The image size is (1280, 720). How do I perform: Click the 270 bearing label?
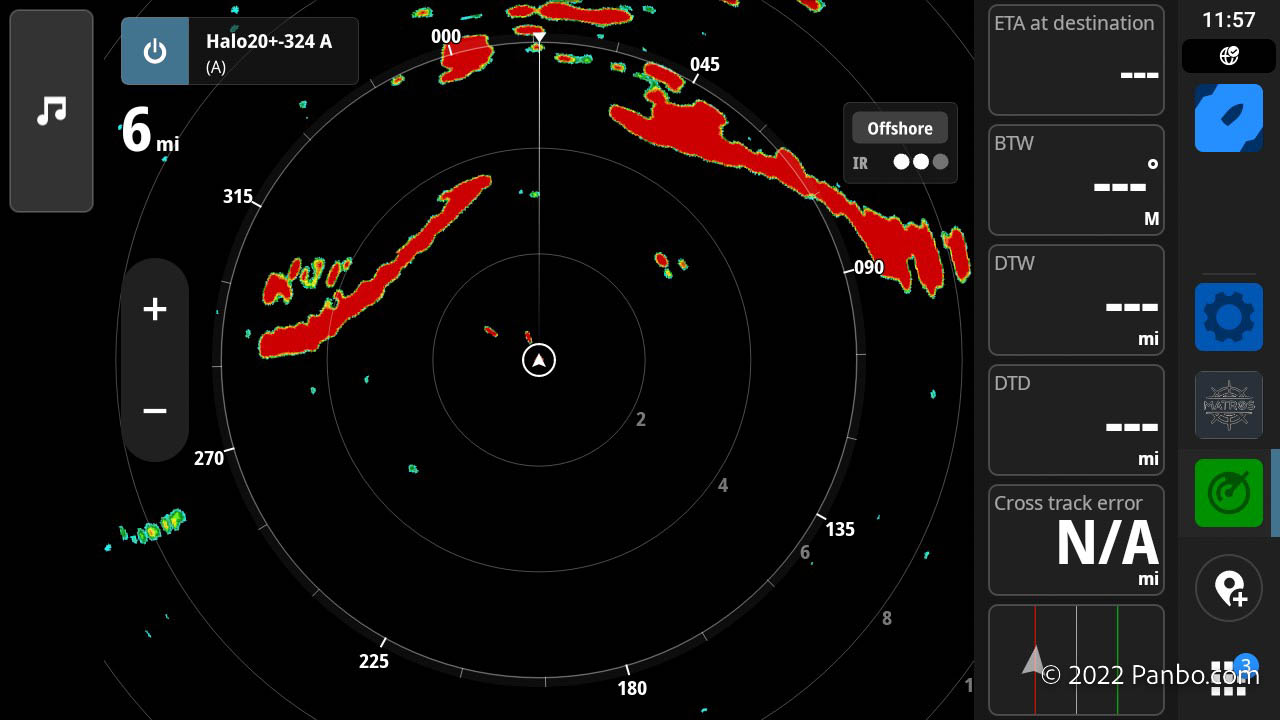coord(209,458)
